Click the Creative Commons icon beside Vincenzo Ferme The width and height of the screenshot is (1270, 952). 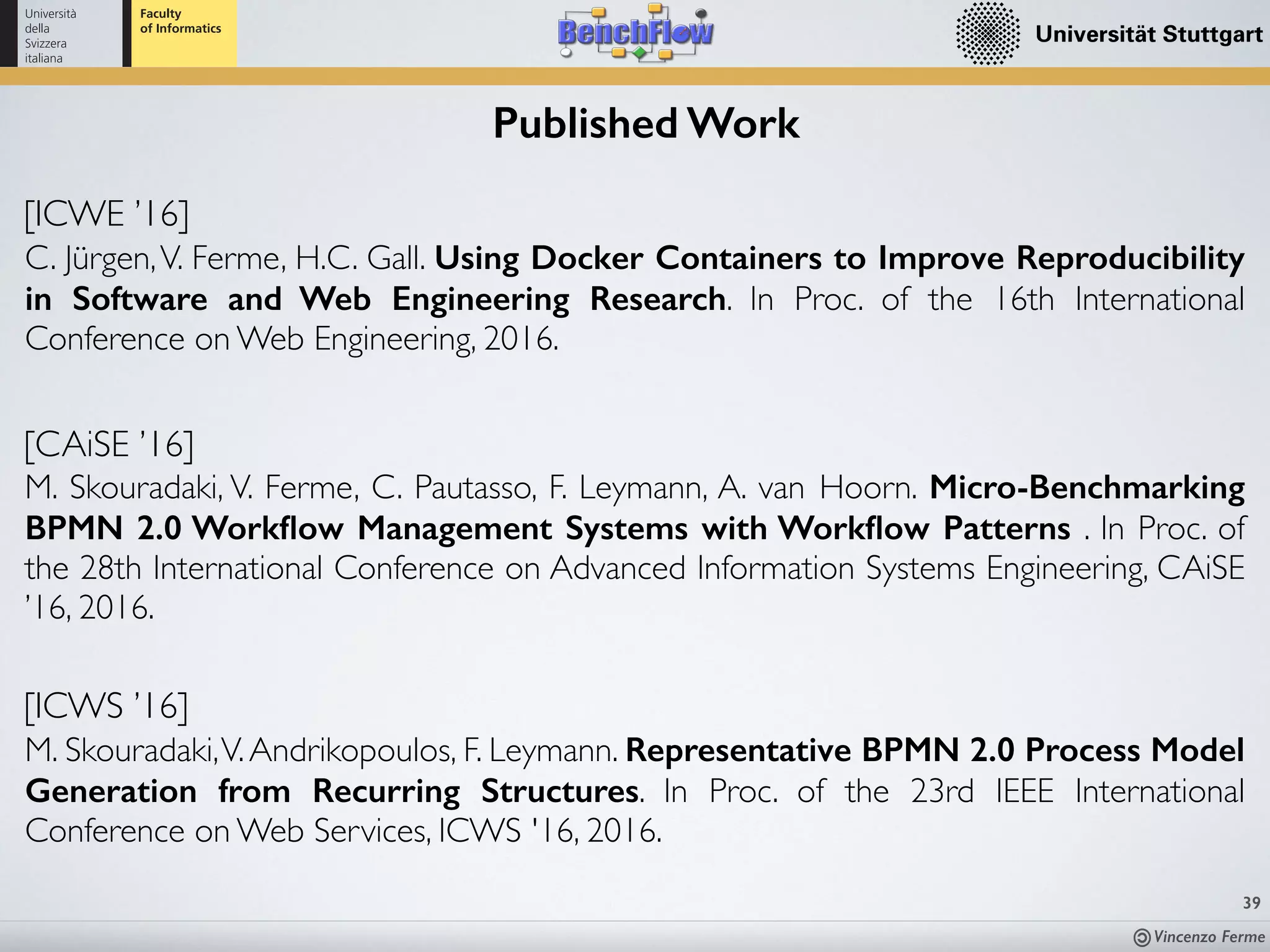[x=1142, y=937]
